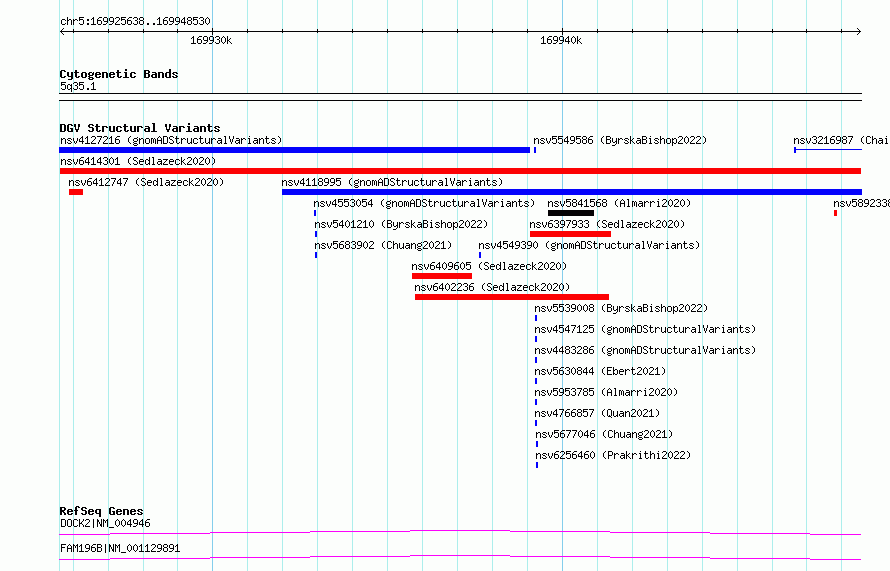890x571 pixels.
Task: Click the ruler's right arrow end
Action: click(x=859, y=32)
